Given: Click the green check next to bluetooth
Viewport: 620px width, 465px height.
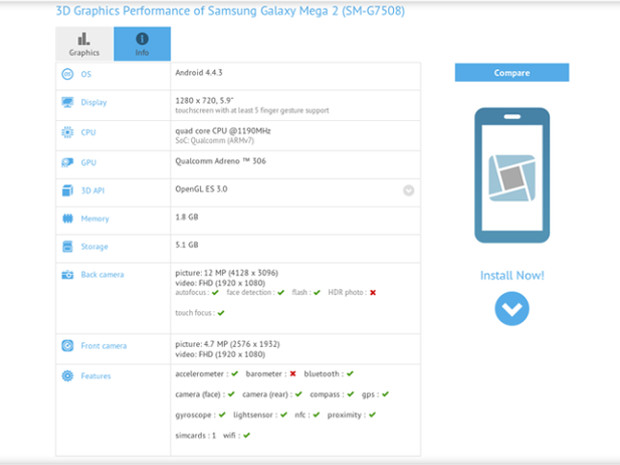Looking at the screenshot, I should pos(350,374).
